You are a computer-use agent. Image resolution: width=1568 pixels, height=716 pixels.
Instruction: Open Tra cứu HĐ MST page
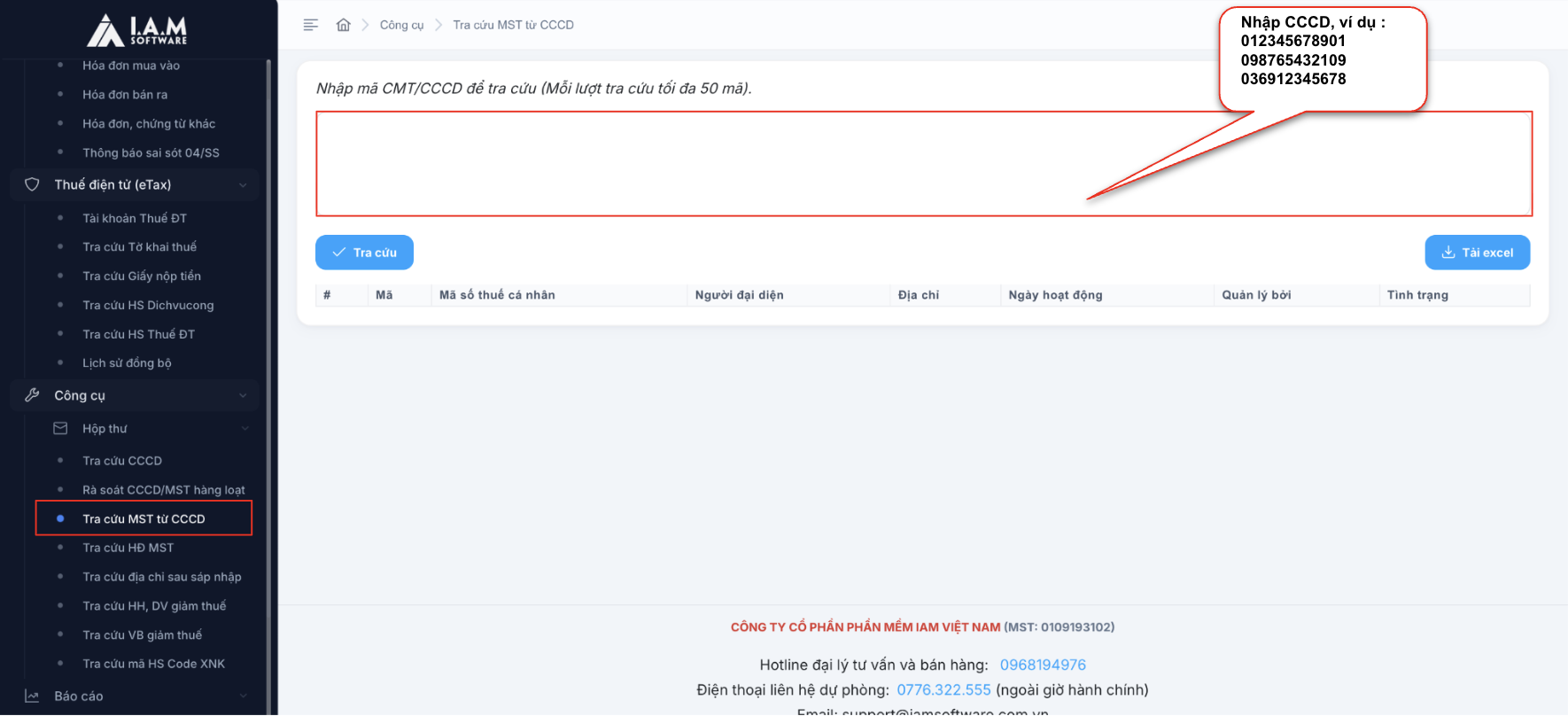(128, 548)
